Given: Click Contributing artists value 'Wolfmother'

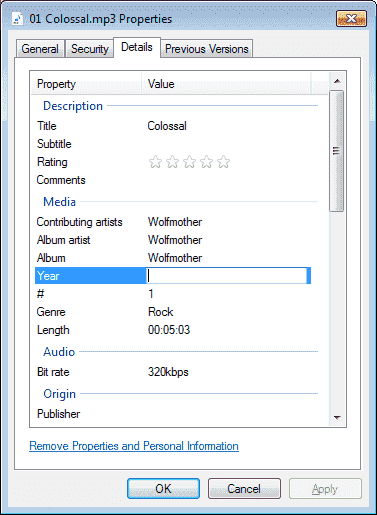Looking at the screenshot, I should tap(175, 222).
